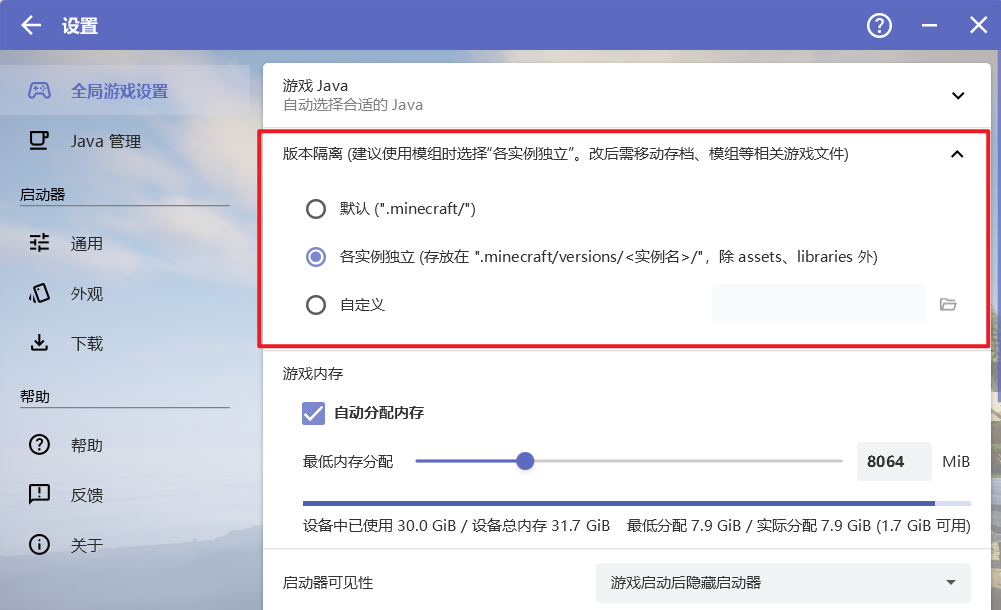1001x610 pixels.
Task: Open the folder browser for custom path
Action: tap(948, 303)
